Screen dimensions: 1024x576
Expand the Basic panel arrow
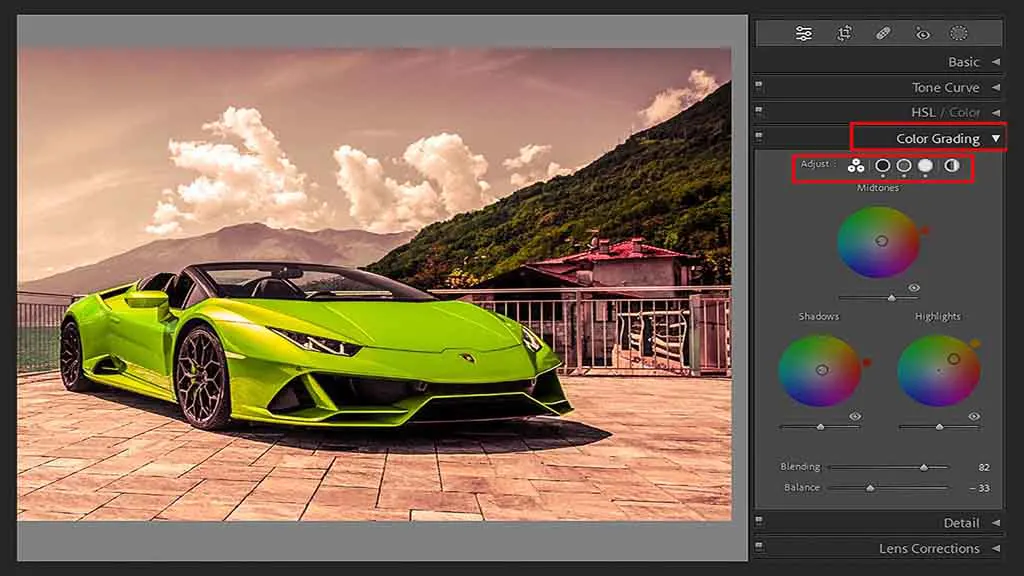(996, 62)
